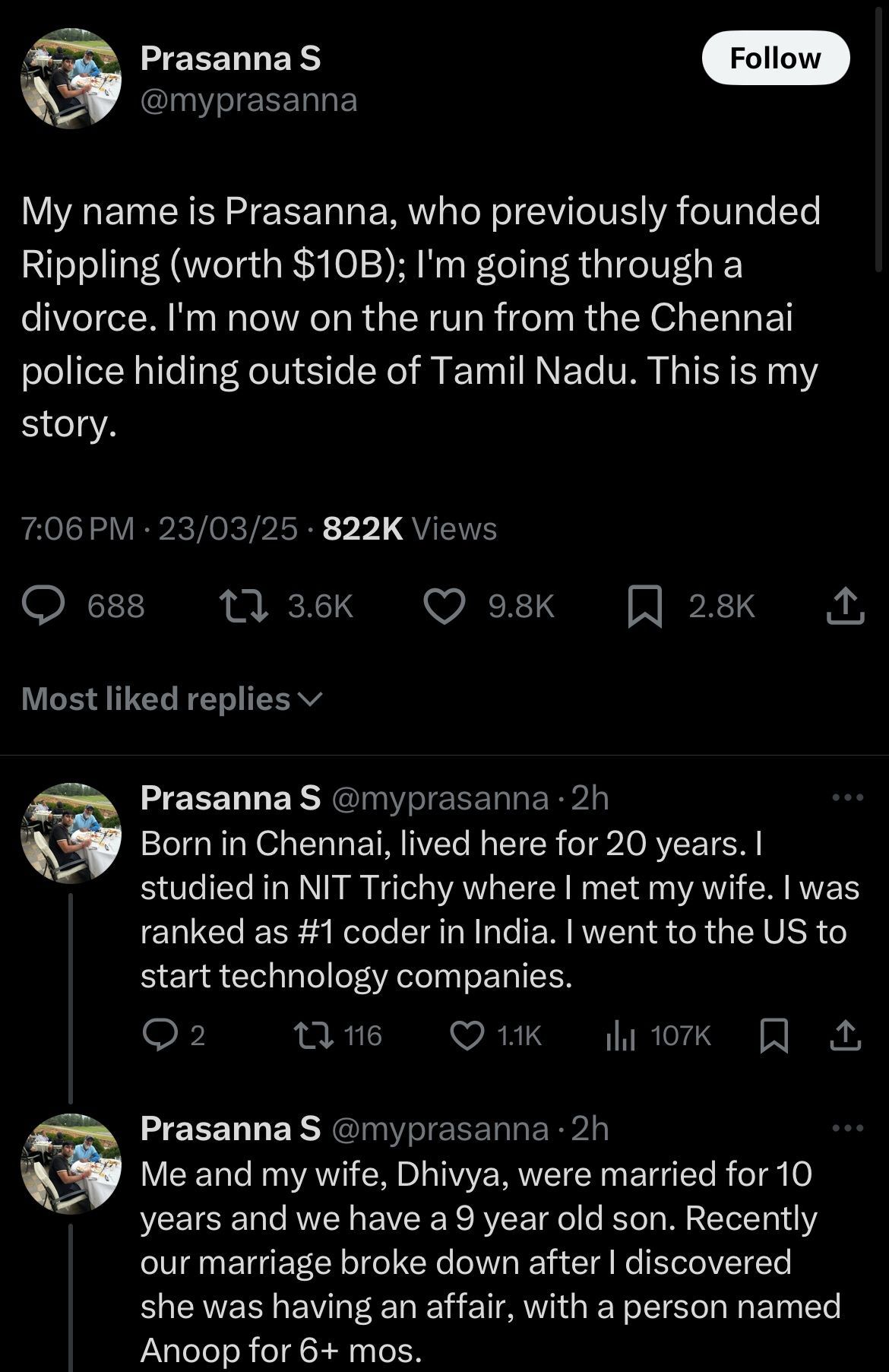Like the main tweet with 9.8K likes

coord(444,606)
